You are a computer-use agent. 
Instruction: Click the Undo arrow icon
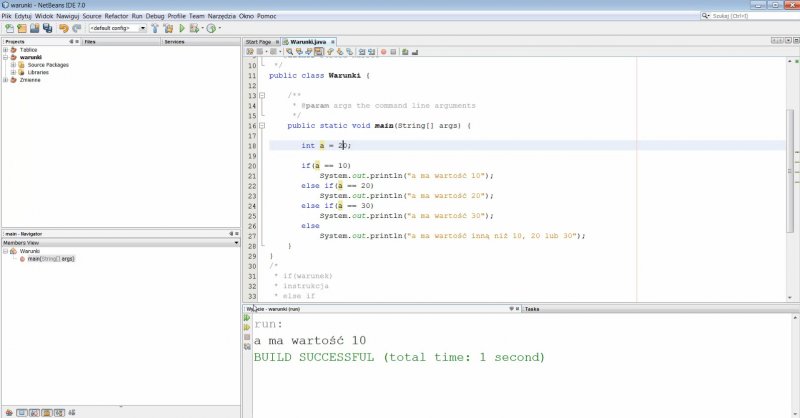coord(62,28)
